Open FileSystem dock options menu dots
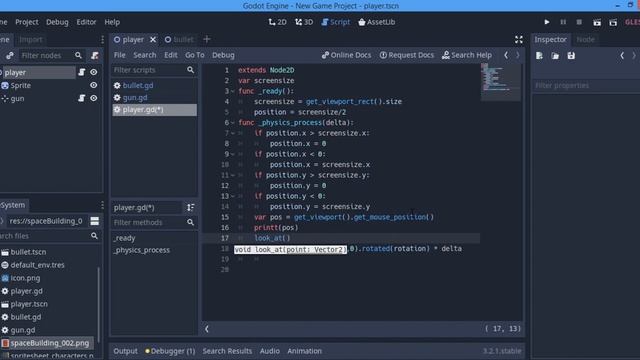Viewport: 640px width, 360px height. click(102, 205)
